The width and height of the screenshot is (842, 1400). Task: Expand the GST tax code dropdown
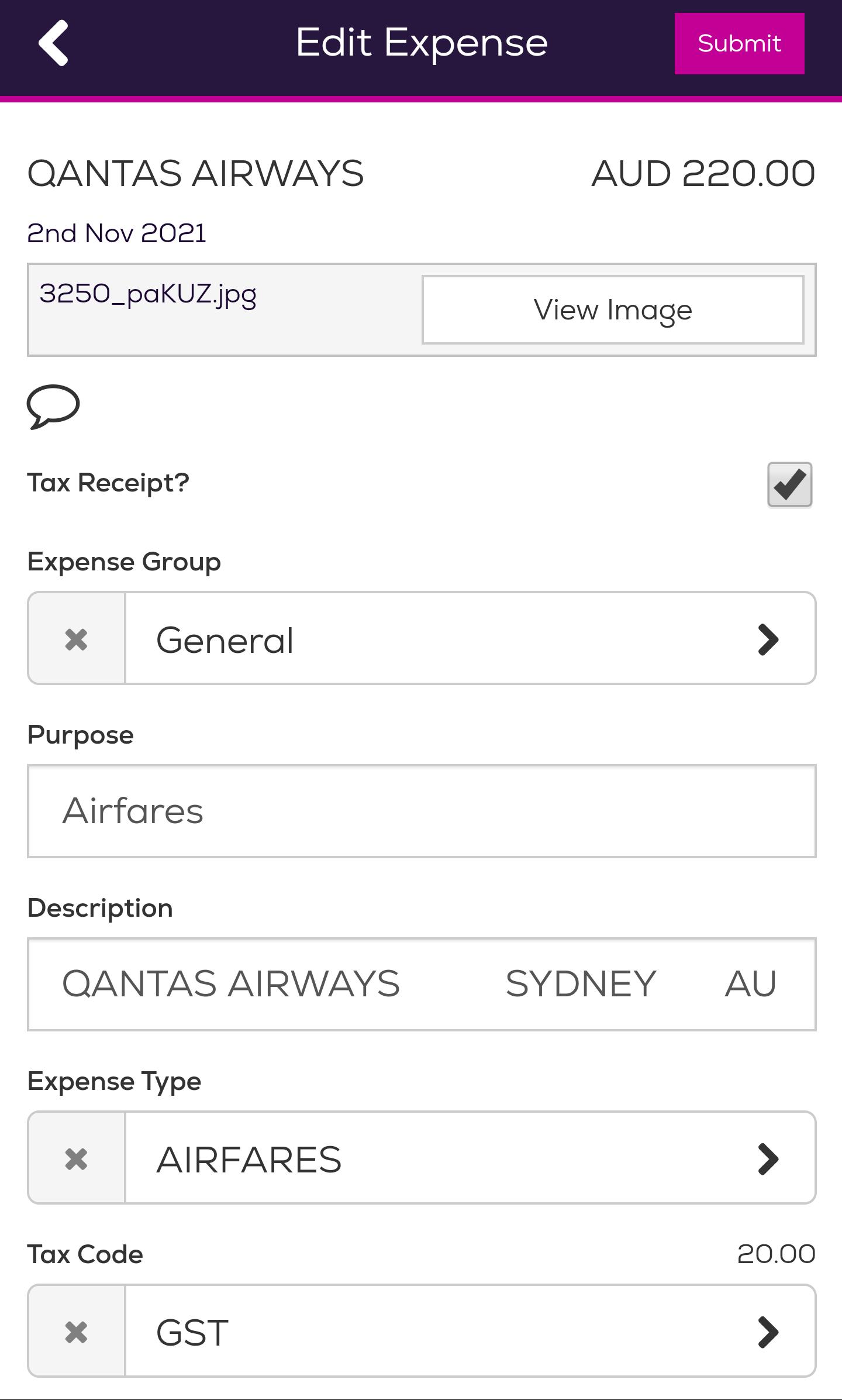pyautogui.click(x=470, y=1331)
